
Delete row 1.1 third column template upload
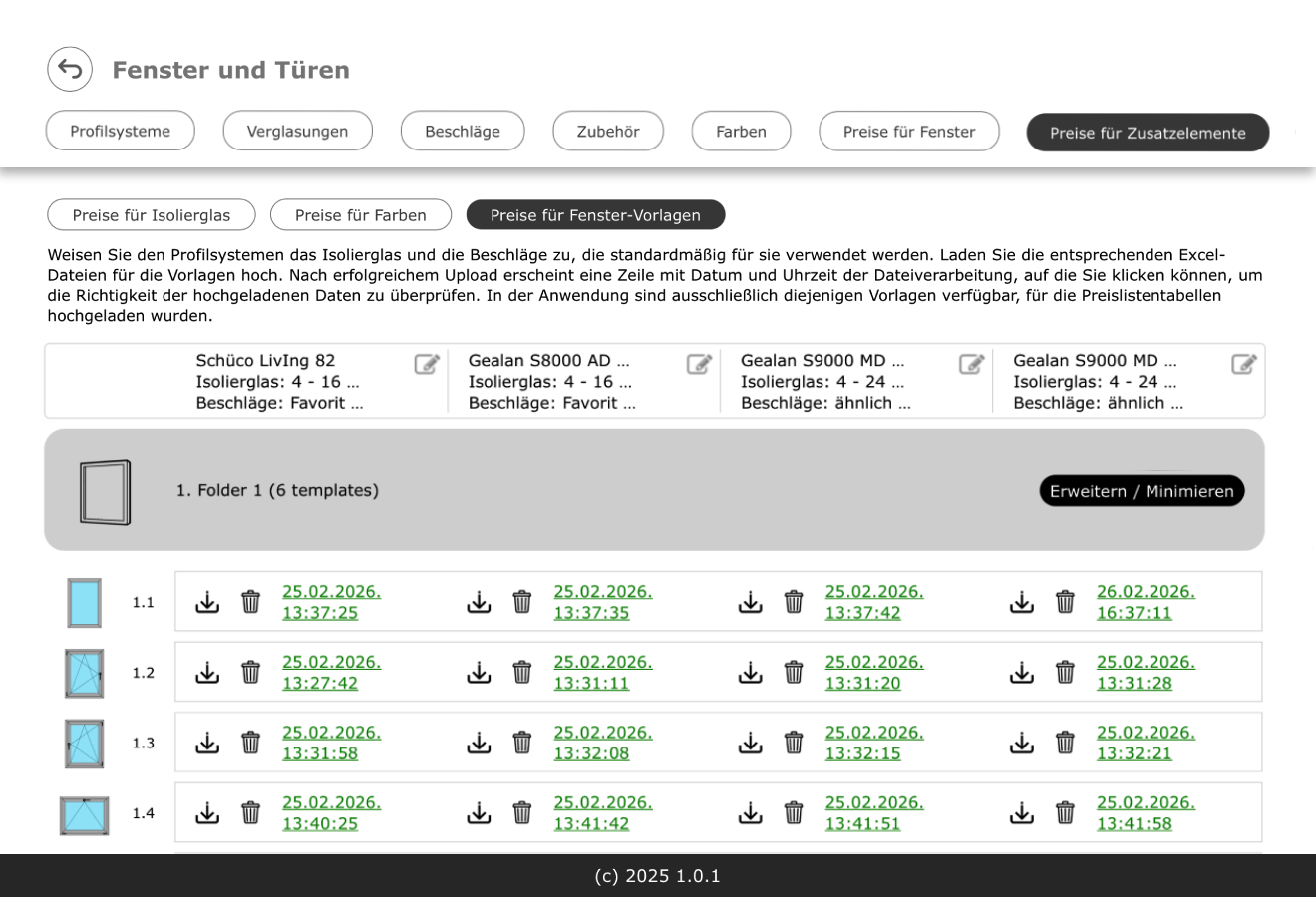(794, 602)
